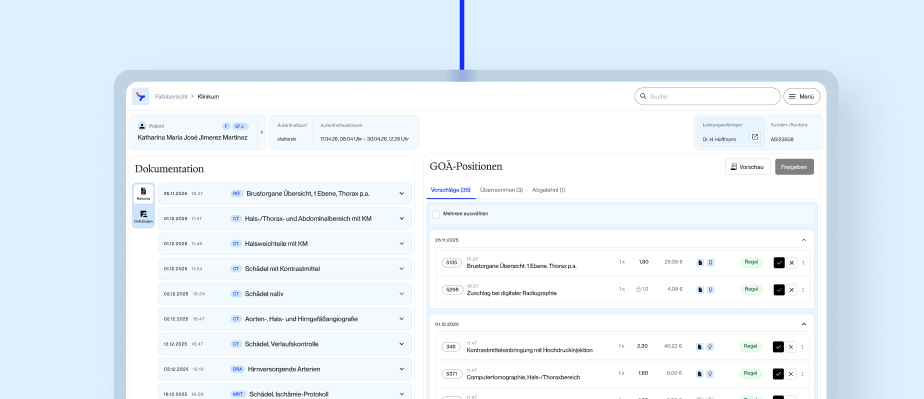
Task: Reject position 346 with the X icon
Action: tap(791, 347)
